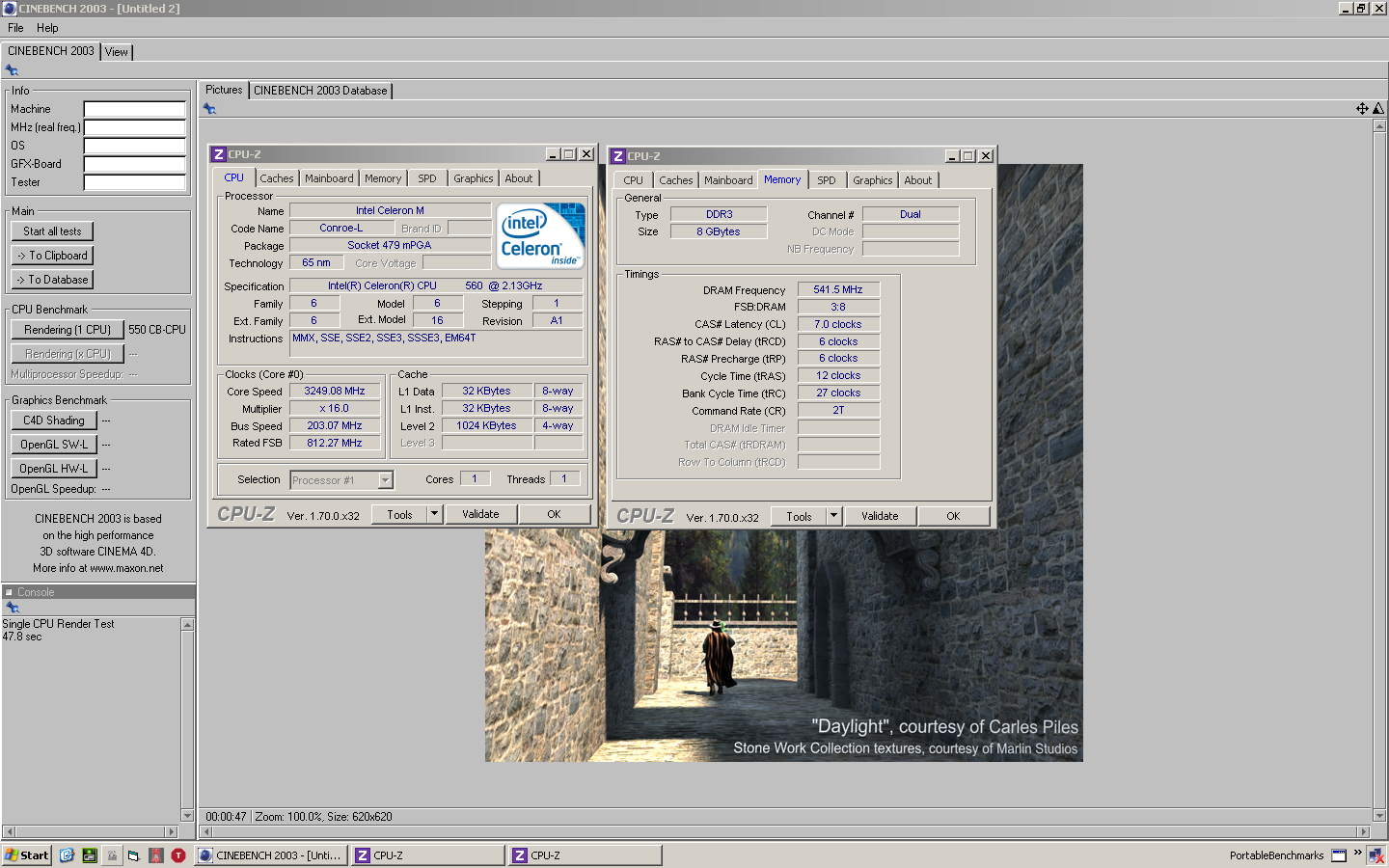Switch to the CINEBENCH 2003 taskbar button
The height and width of the screenshot is (868, 1389).
[x=271, y=855]
